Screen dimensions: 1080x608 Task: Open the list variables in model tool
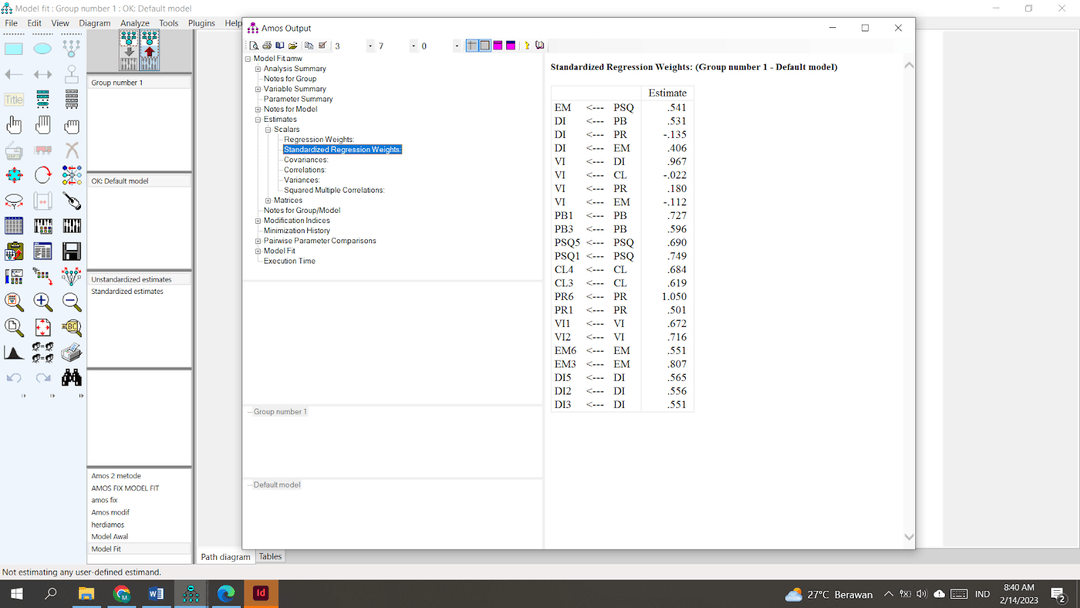click(43, 100)
